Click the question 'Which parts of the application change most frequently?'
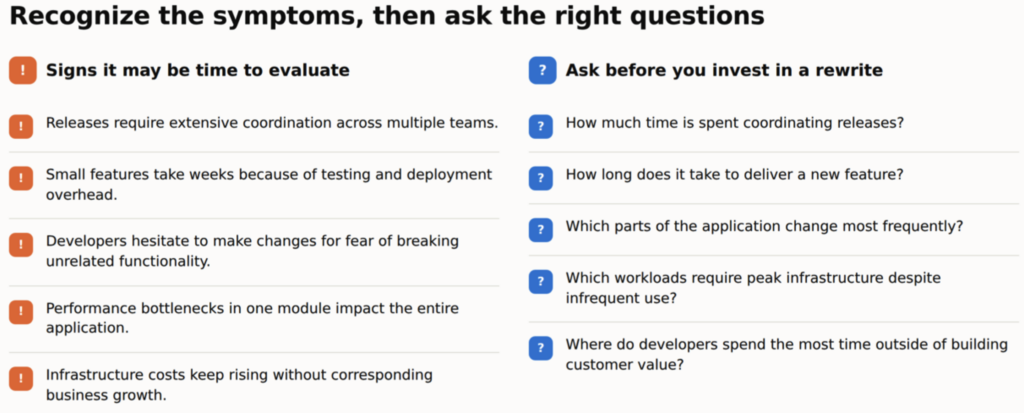 click(x=765, y=227)
